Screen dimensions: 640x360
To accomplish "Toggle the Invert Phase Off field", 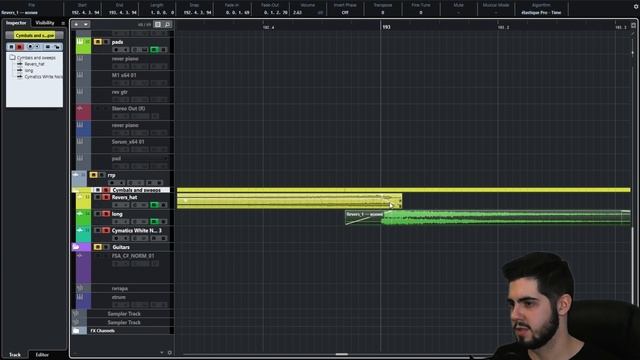I will 345,13.
